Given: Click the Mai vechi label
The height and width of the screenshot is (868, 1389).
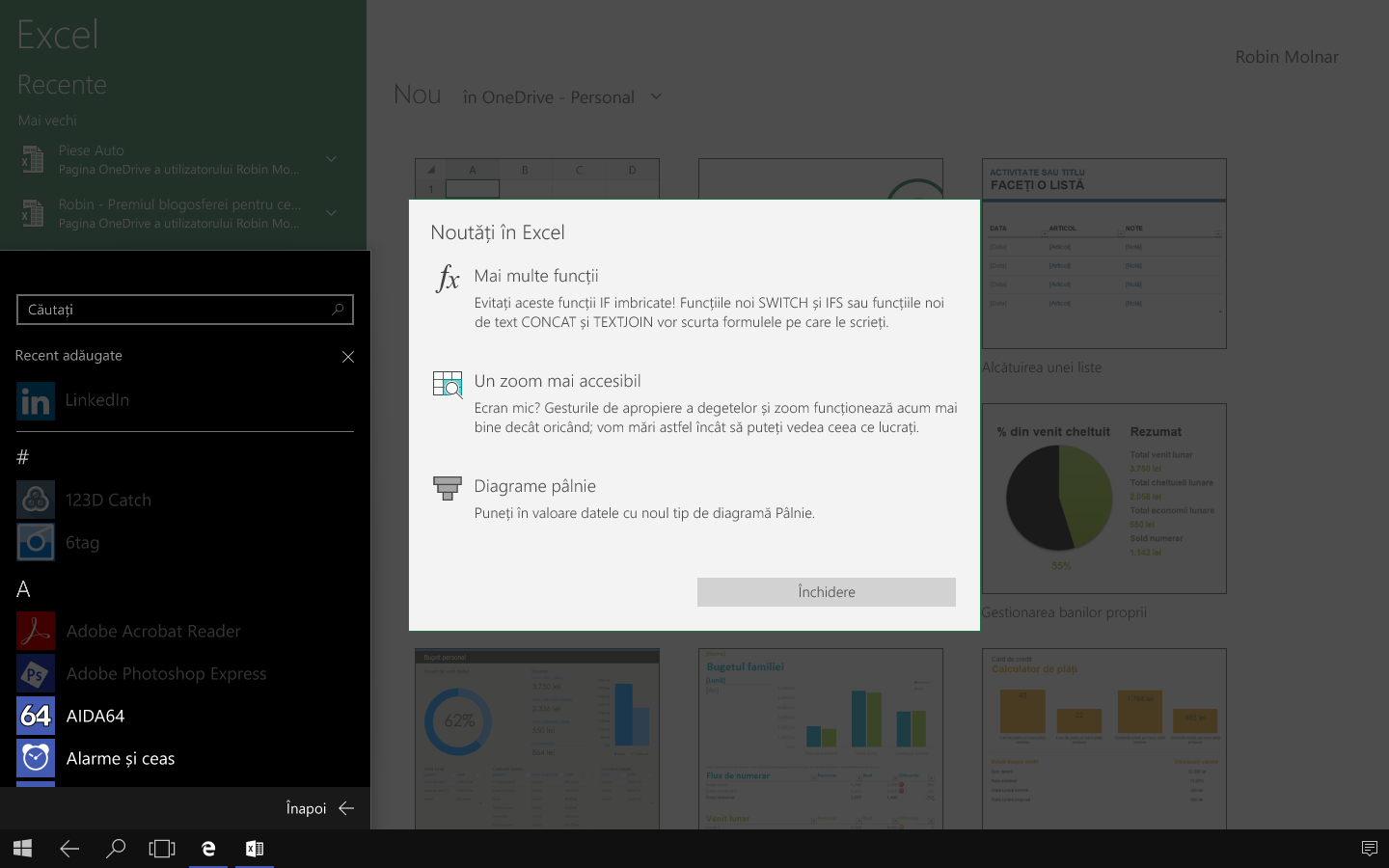Looking at the screenshot, I should tap(47, 121).
